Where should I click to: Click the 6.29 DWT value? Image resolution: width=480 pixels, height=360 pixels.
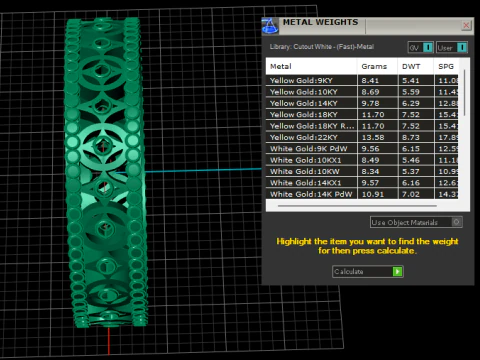click(x=411, y=103)
